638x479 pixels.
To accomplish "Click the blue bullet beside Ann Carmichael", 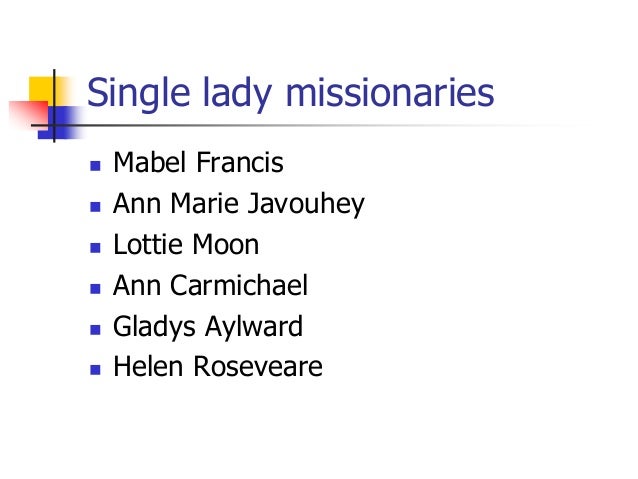I will pos(95,289).
